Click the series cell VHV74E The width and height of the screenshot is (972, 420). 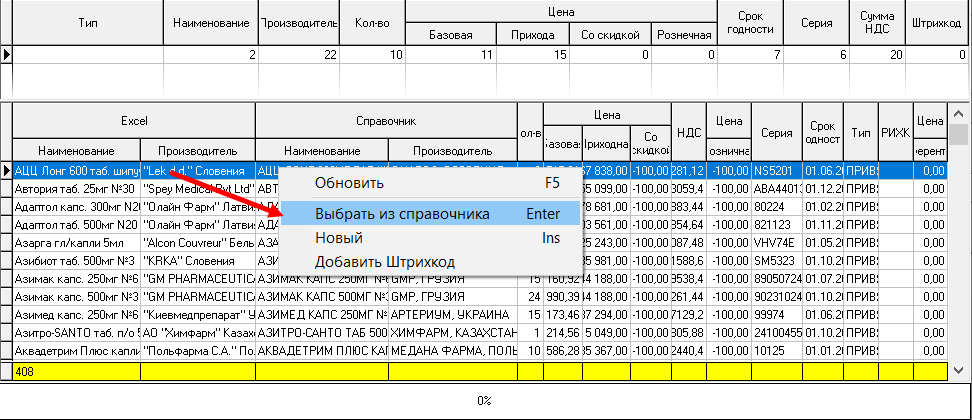[777, 242]
